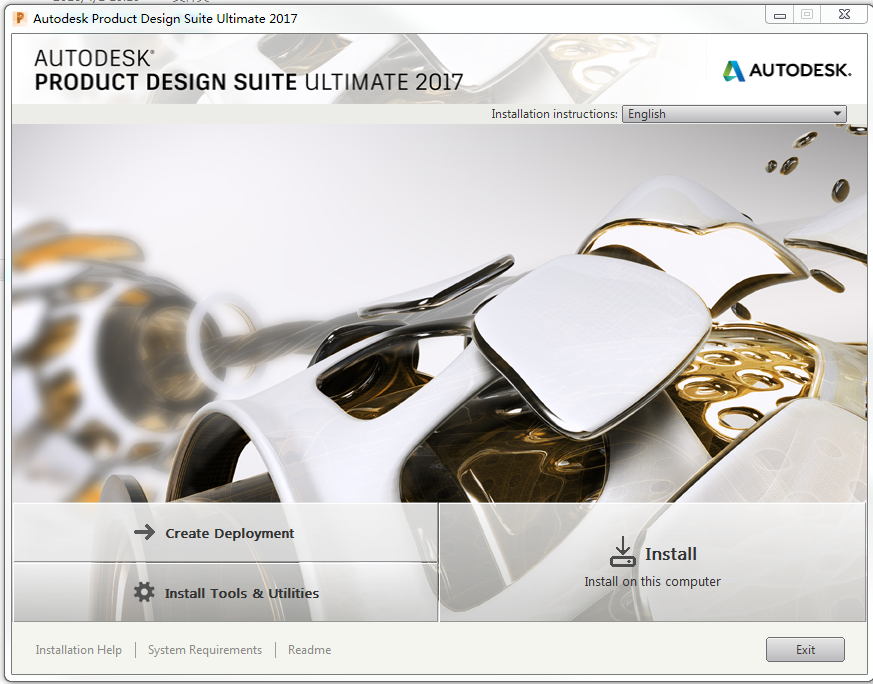This screenshot has width=873, height=684.
Task: Click the arrow icon beside Create Deployment
Action: (145, 533)
